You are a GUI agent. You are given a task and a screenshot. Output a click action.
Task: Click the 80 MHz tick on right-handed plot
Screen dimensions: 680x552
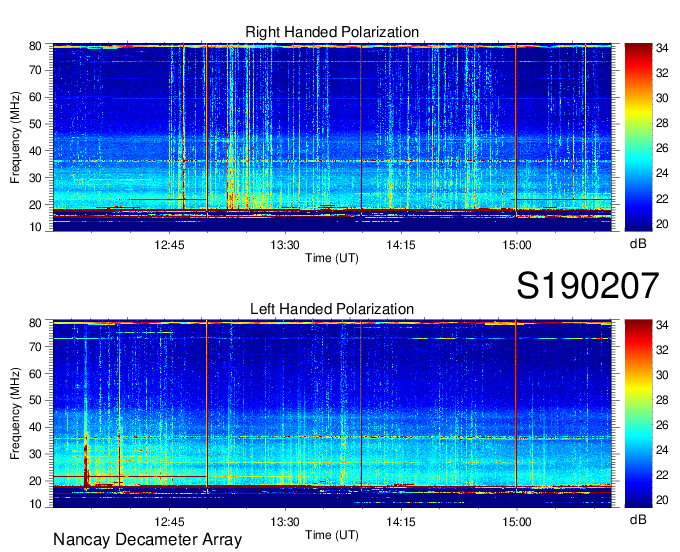coord(35,46)
